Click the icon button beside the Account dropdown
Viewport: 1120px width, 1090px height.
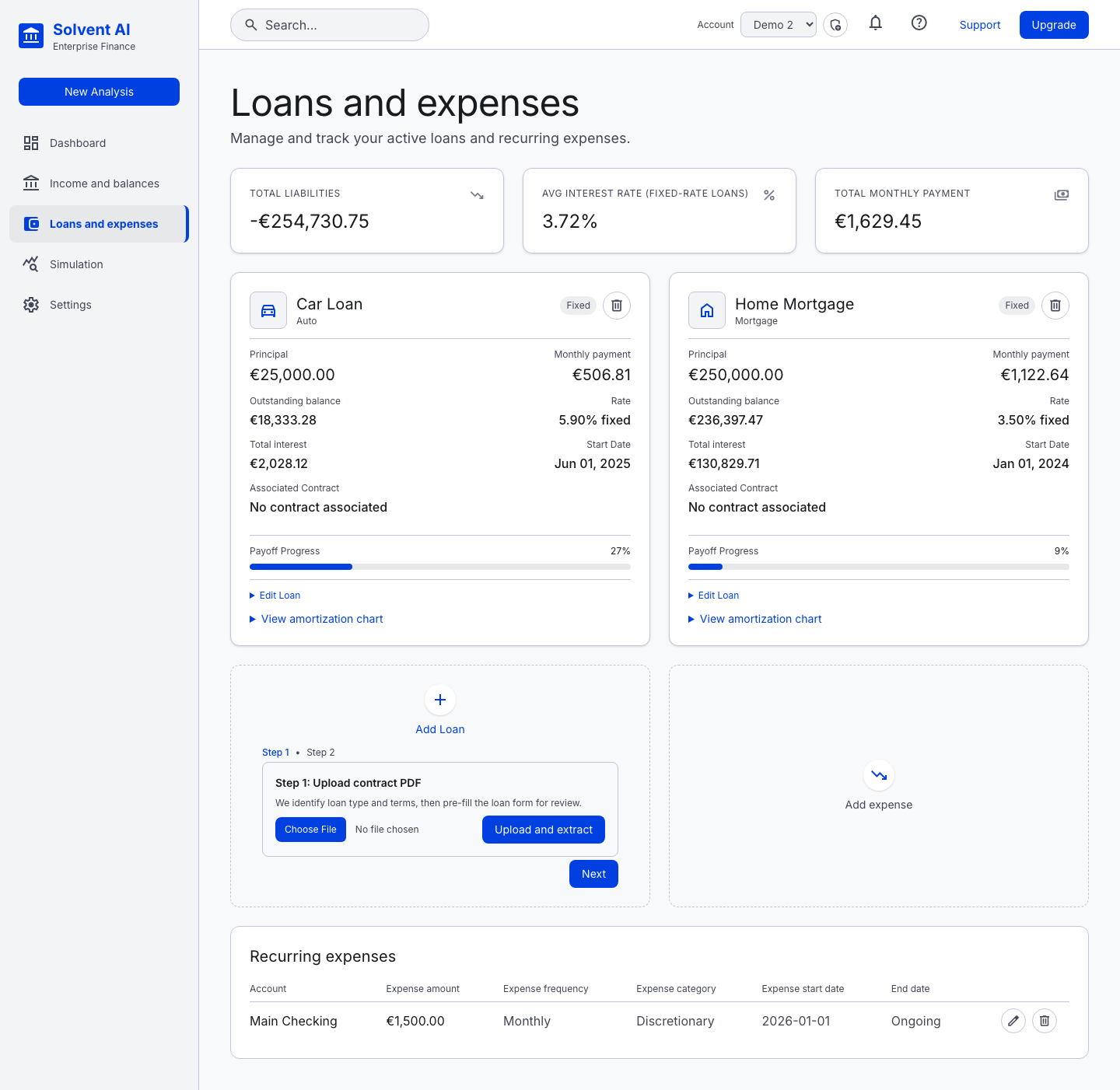(x=835, y=25)
